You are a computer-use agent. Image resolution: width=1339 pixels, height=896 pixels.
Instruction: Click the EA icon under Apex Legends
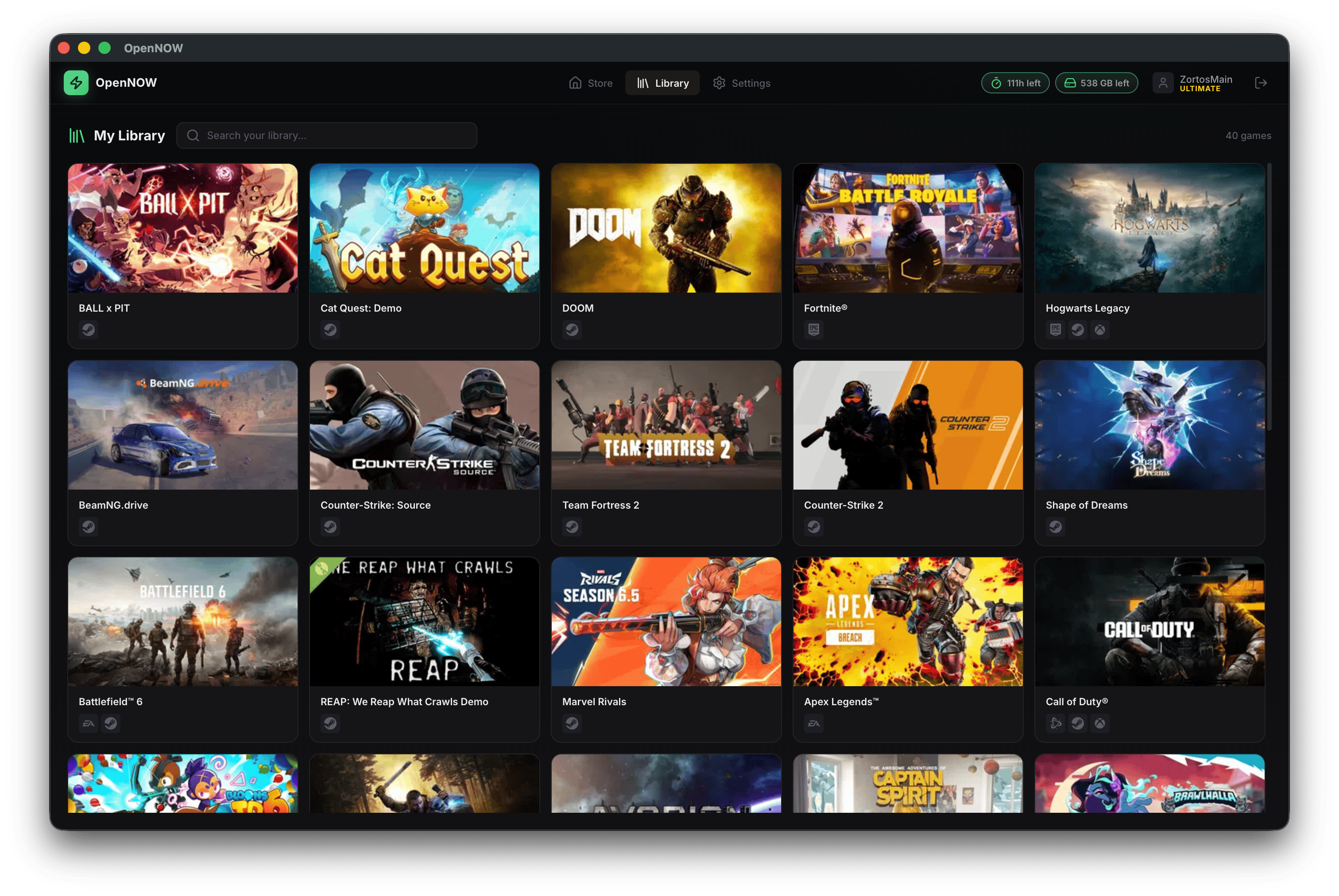point(814,723)
